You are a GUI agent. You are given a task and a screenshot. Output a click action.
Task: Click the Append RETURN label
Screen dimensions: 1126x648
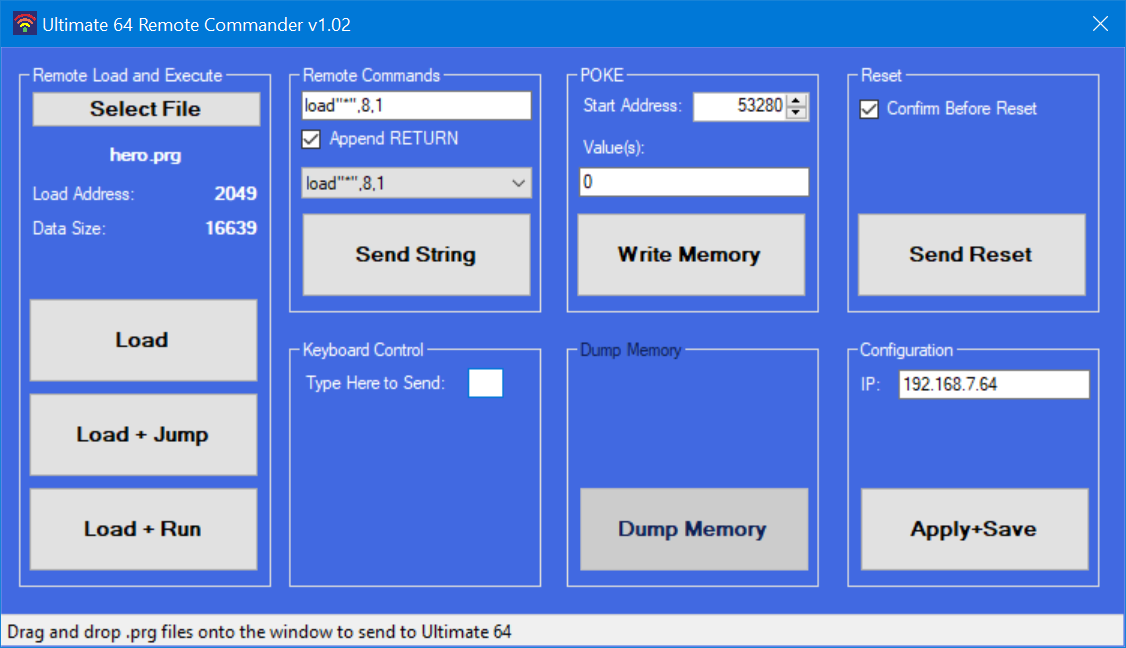(x=394, y=139)
